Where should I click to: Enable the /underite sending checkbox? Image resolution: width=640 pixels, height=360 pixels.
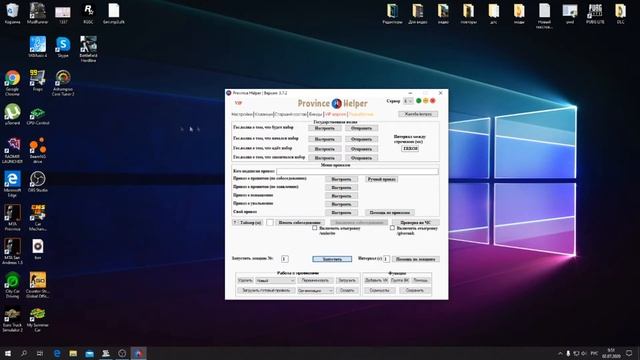(315, 228)
